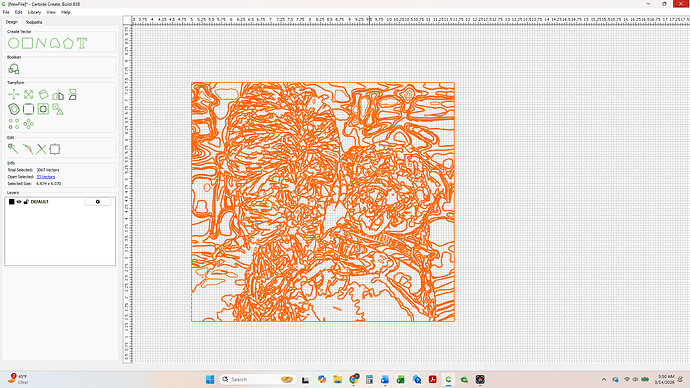Screen dimensions: 690x388
Task: Click the 3067 Vectors total selected value
Action: 48,170
